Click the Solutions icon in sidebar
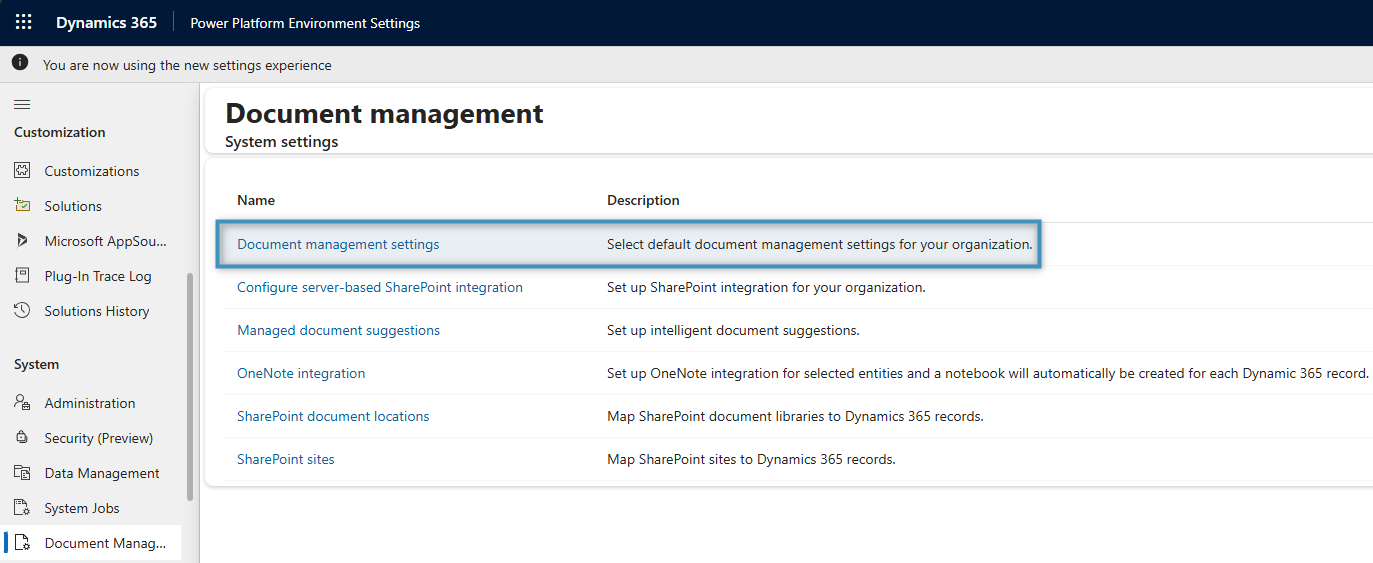The width and height of the screenshot is (1373, 563). point(23,206)
